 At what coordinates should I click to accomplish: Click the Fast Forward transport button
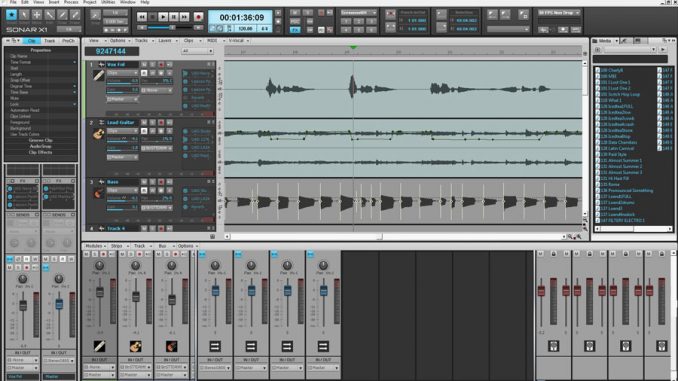185,17
